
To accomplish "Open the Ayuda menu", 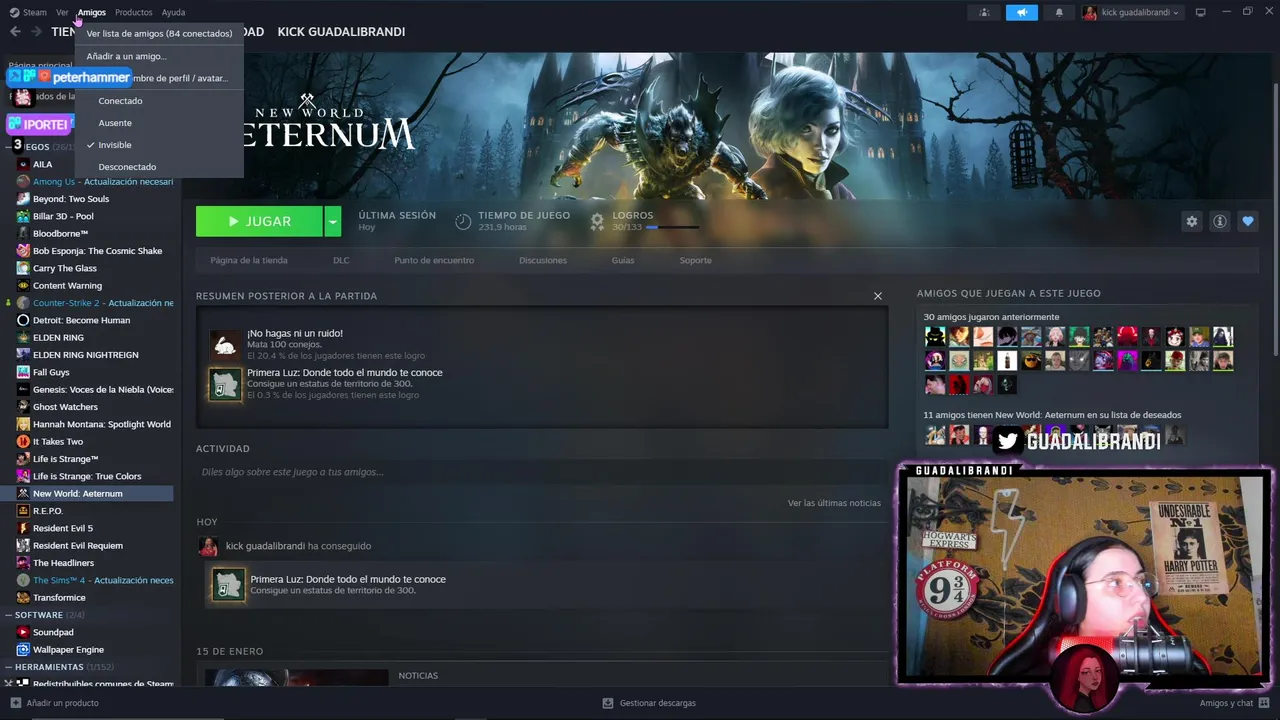I will tap(173, 12).
